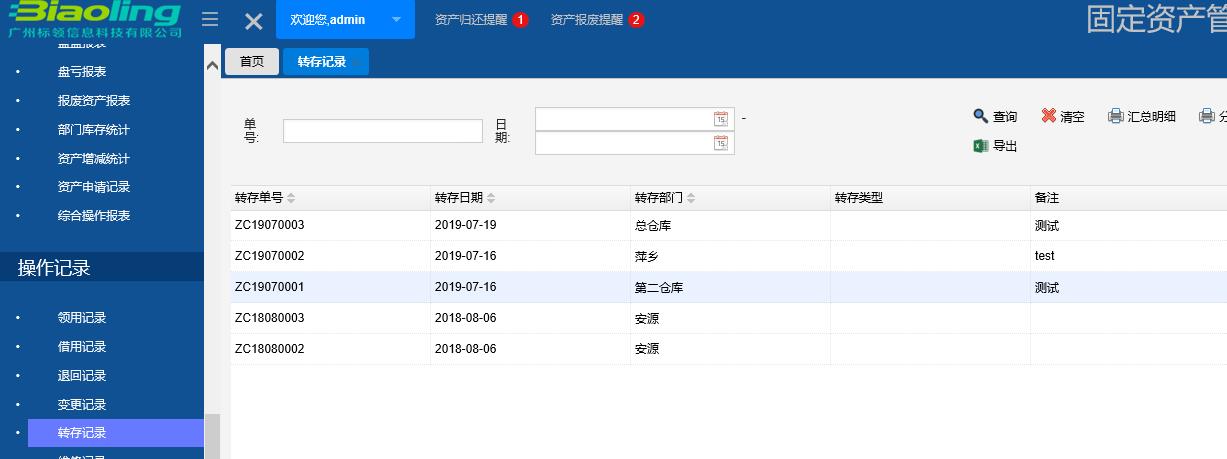Viewport: 1227px width, 459px height.
Task: Open the 欢迎您,admin user dropdown
Action: (345, 20)
